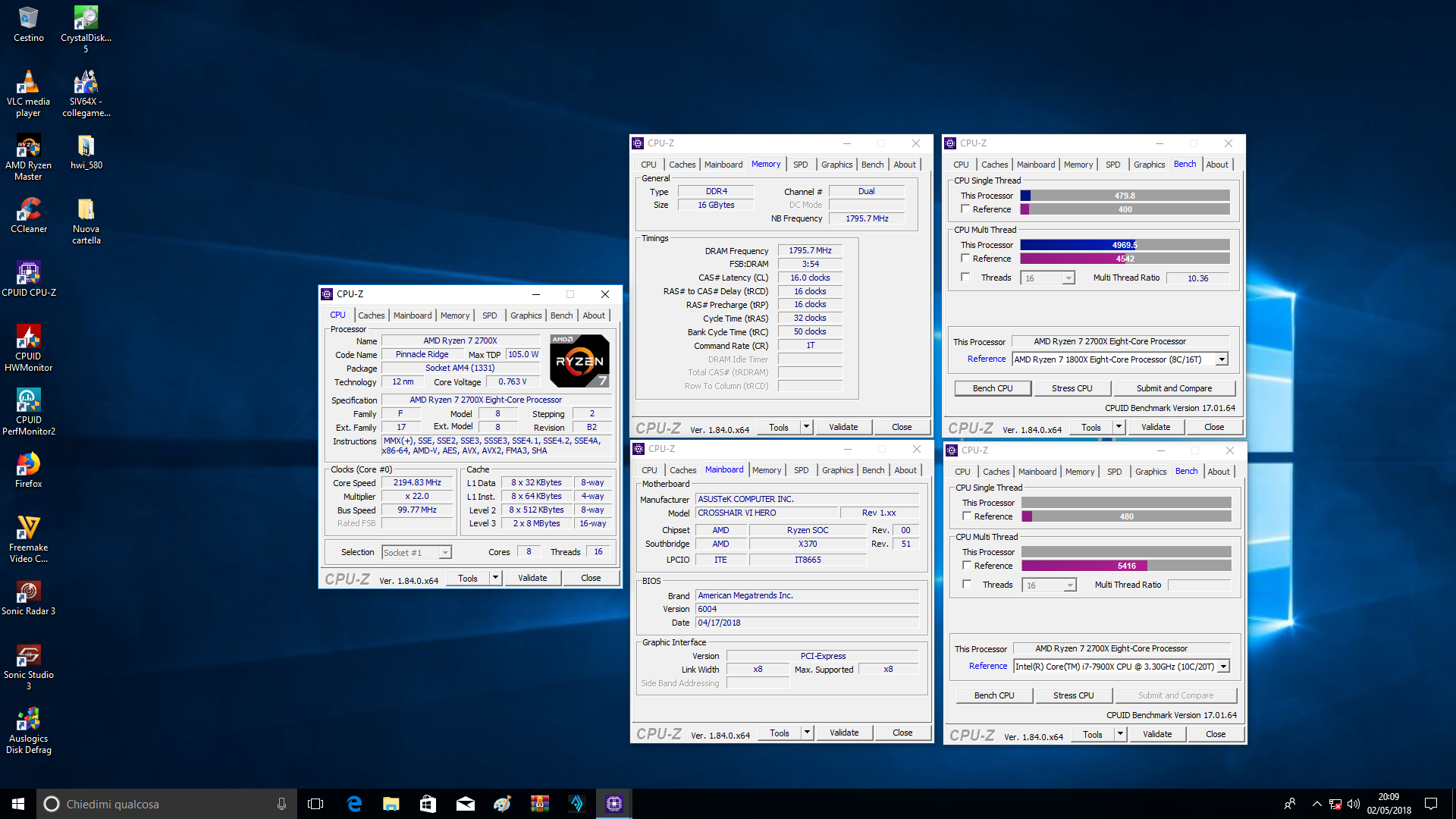Viewport: 1456px width, 819px height.
Task: Open Graphics tab in Mainboard window
Action: (x=837, y=470)
